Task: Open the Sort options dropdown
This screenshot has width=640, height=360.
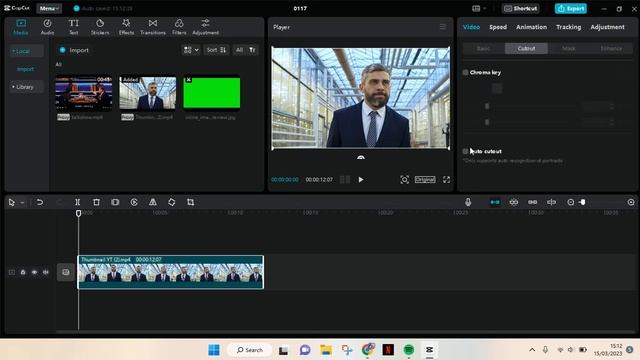Action: (x=216, y=50)
